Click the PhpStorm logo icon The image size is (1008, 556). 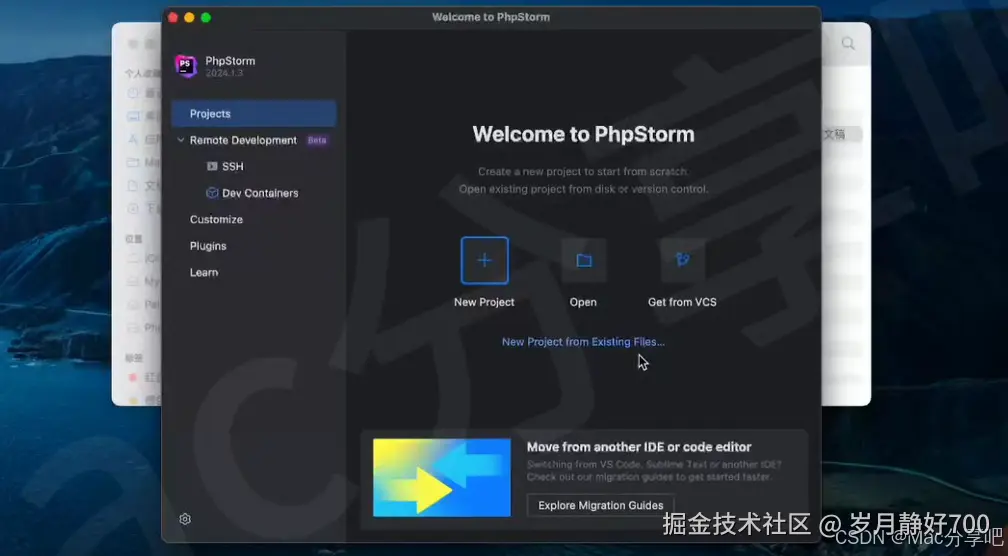coord(186,66)
